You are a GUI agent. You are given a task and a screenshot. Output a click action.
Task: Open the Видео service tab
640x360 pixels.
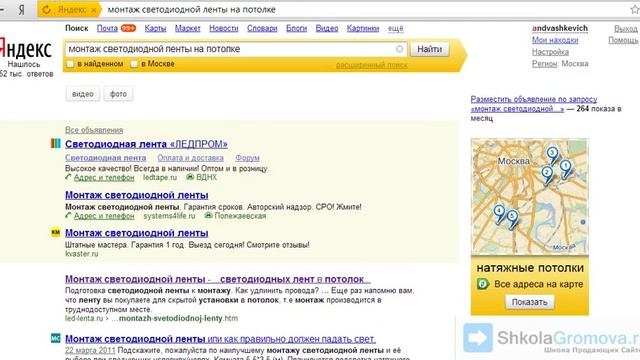pyautogui.click(x=327, y=28)
